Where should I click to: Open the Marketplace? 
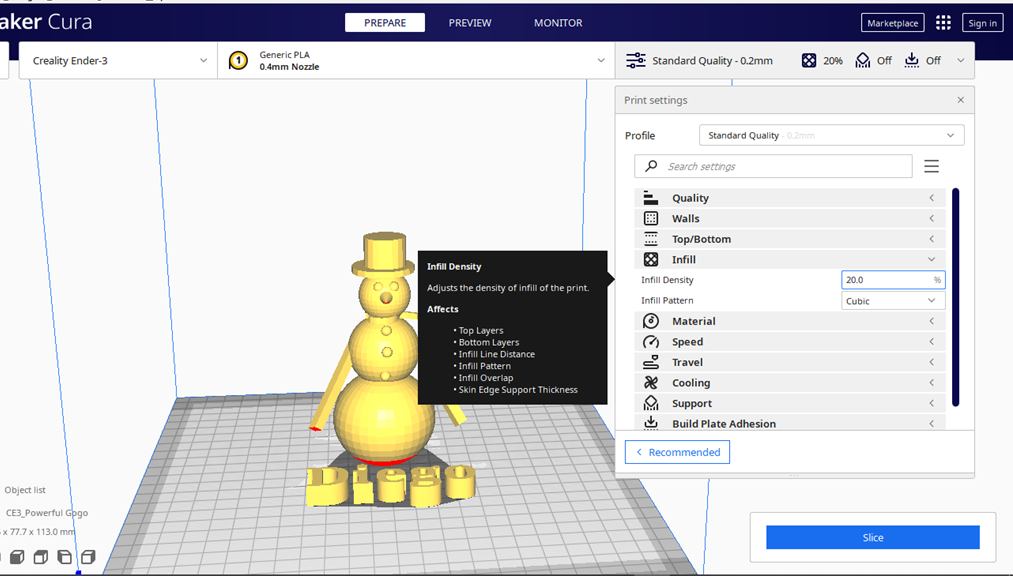[892, 23]
